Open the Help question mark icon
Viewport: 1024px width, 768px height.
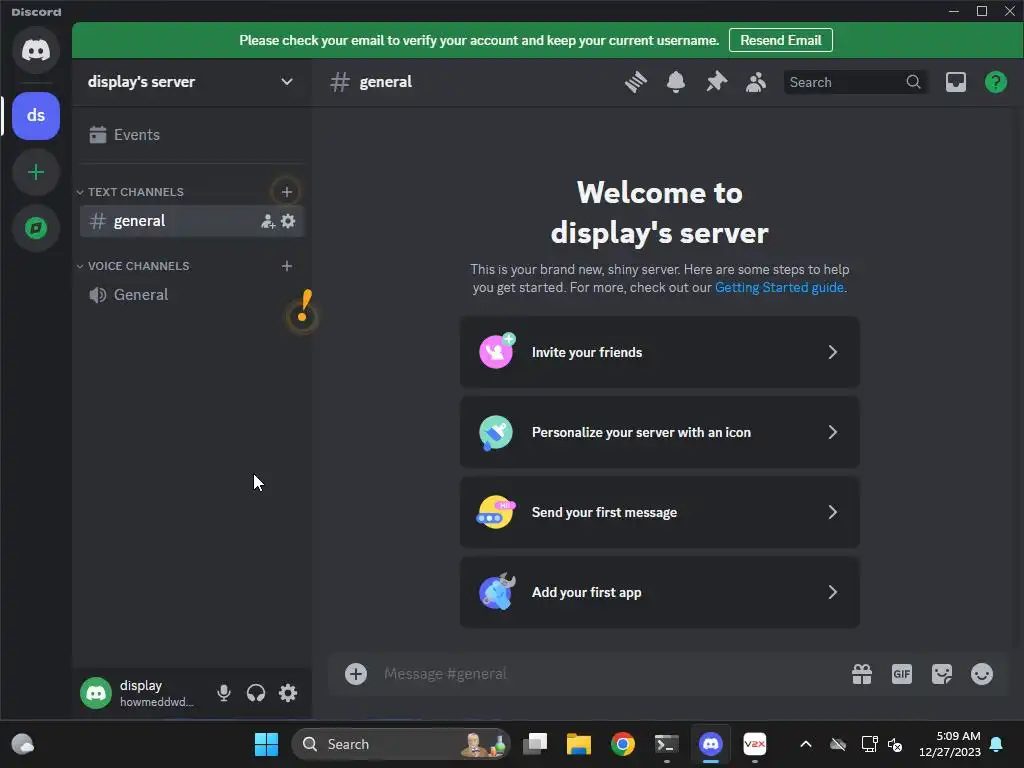995,82
